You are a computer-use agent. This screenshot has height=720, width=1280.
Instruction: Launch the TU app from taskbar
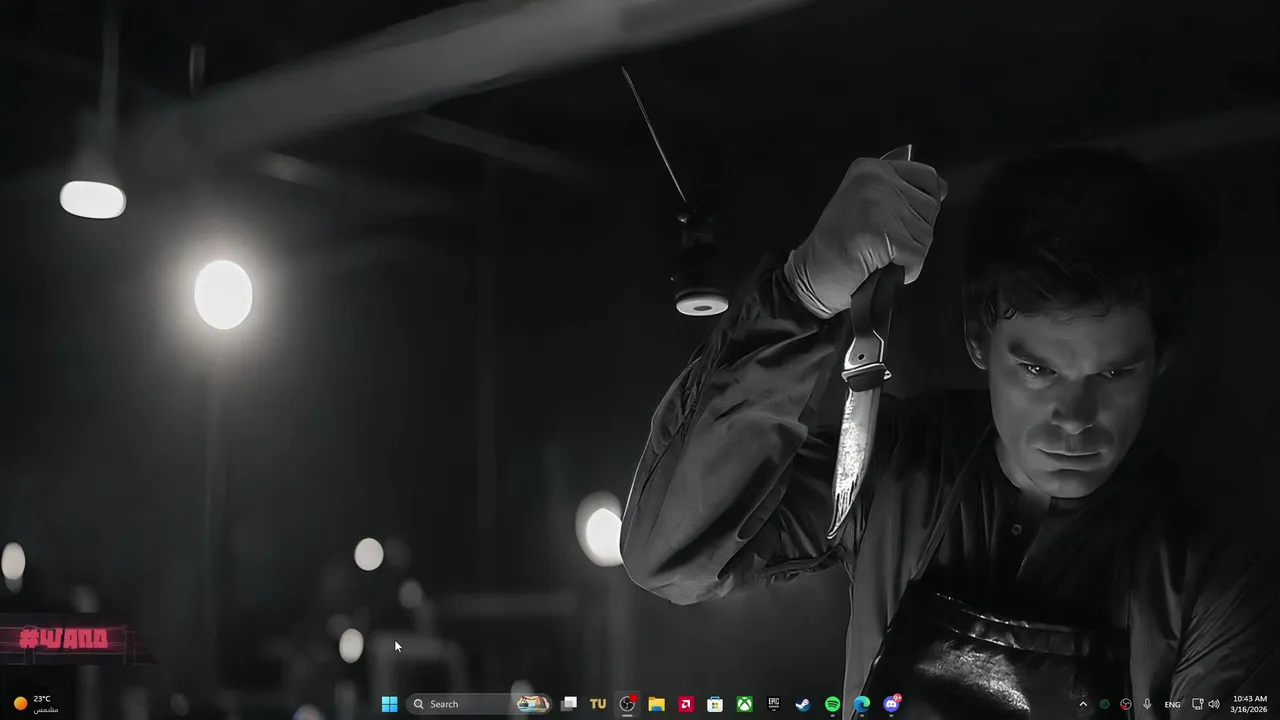pos(598,704)
